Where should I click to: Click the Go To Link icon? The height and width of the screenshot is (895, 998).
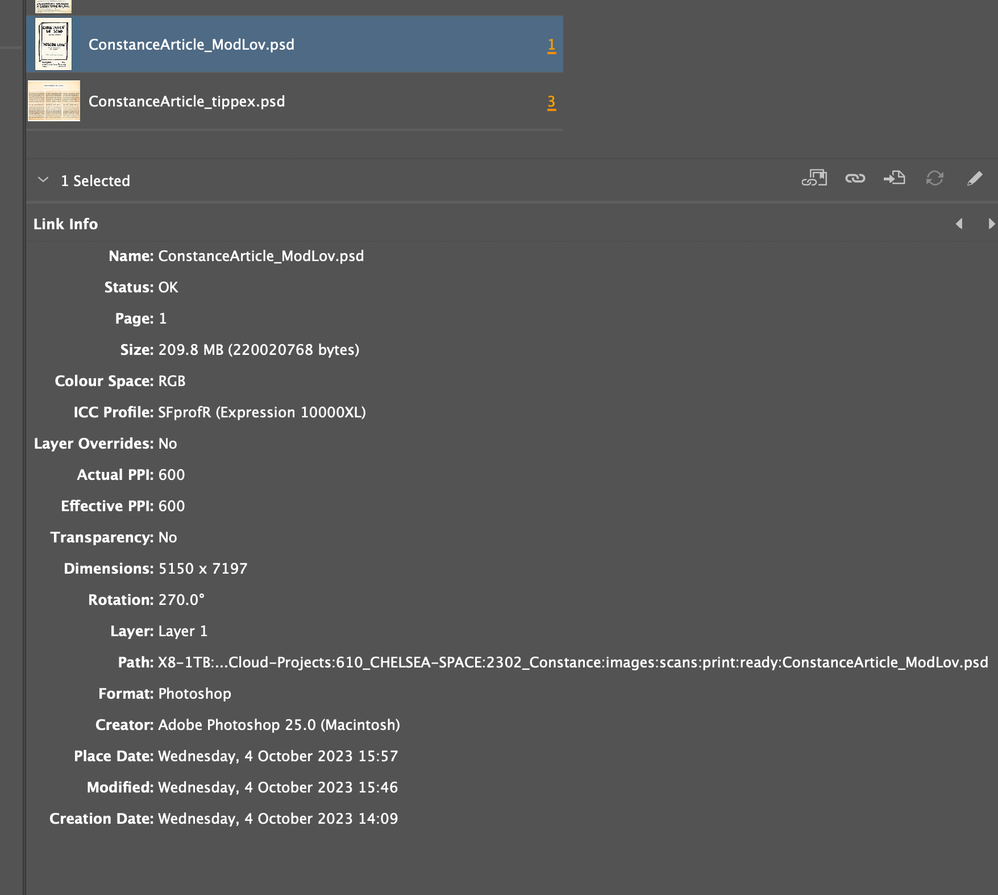coord(894,179)
